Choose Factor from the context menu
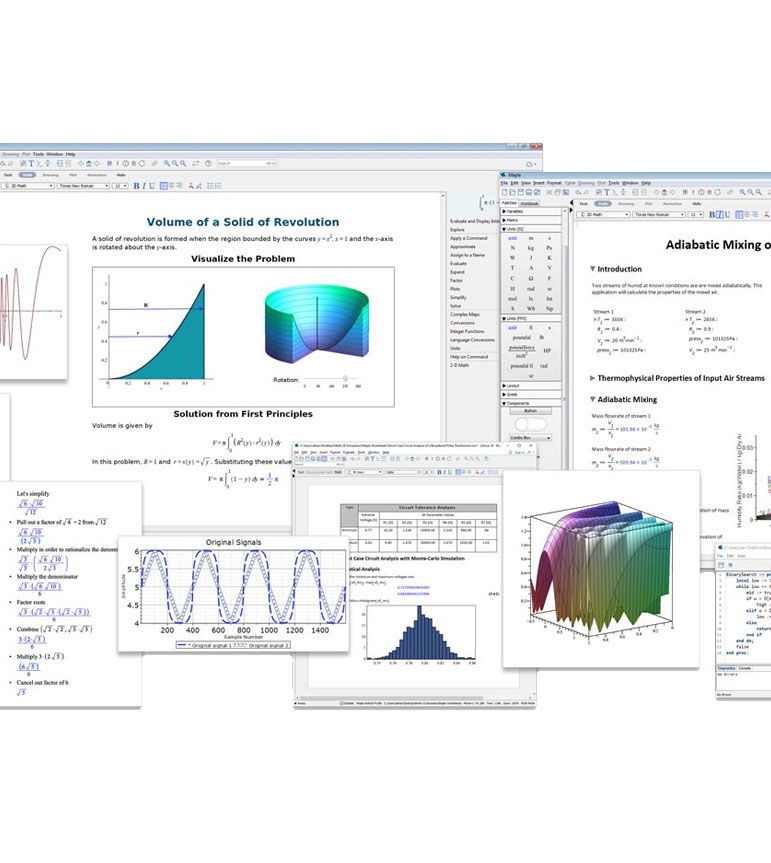Viewport: 771px width, 863px height. [x=456, y=280]
